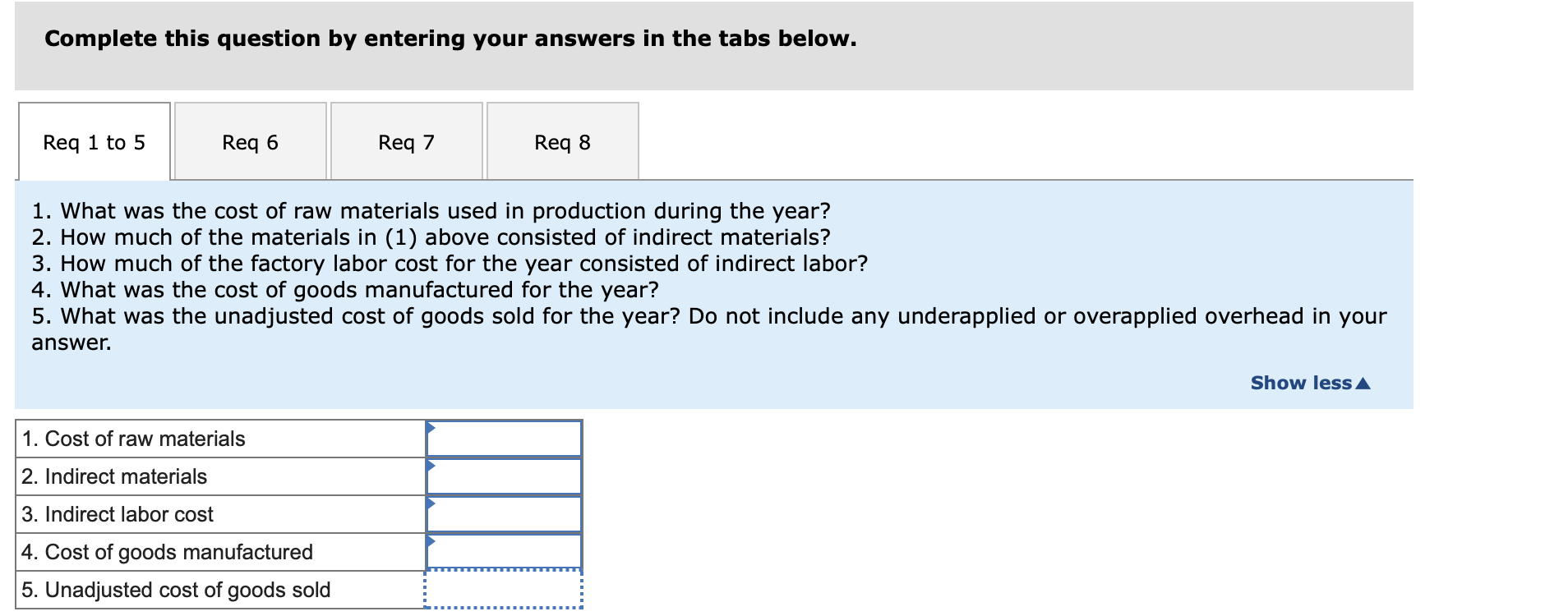
Task: Collapse instructions using the Show less arrow
Action: (x=1363, y=384)
